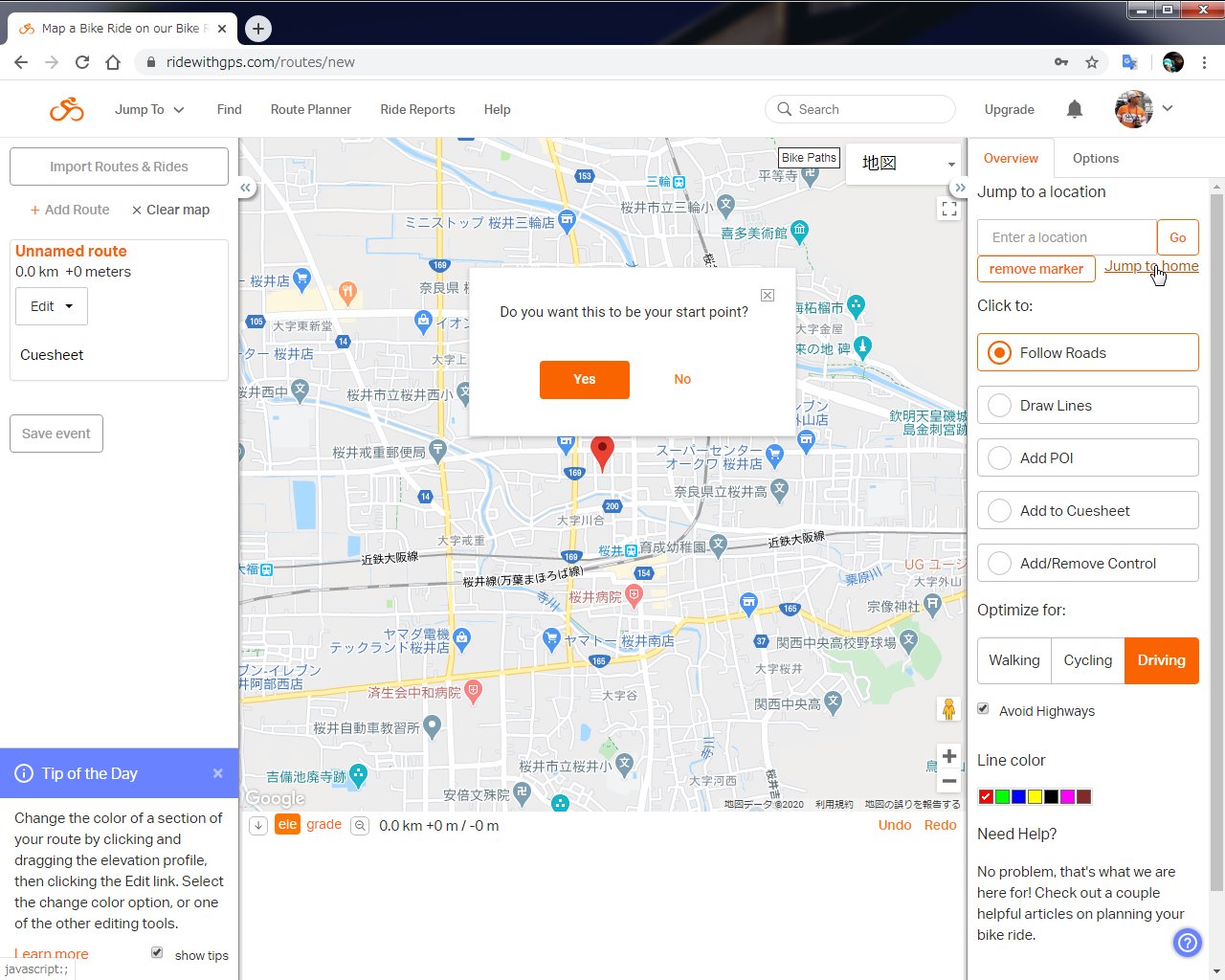The width and height of the screenshot is (1225, 980).
Task: Optimize route for Walking
Action: click(x=1014, y=660)
